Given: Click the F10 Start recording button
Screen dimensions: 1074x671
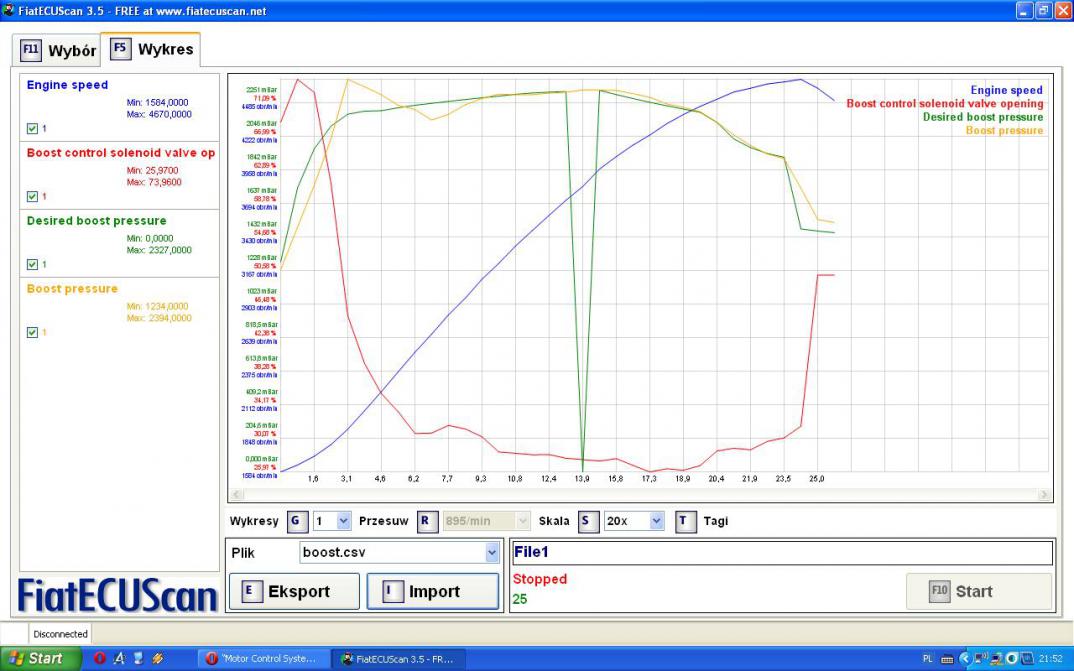Looking at the screenshot, I should [979, 592].
